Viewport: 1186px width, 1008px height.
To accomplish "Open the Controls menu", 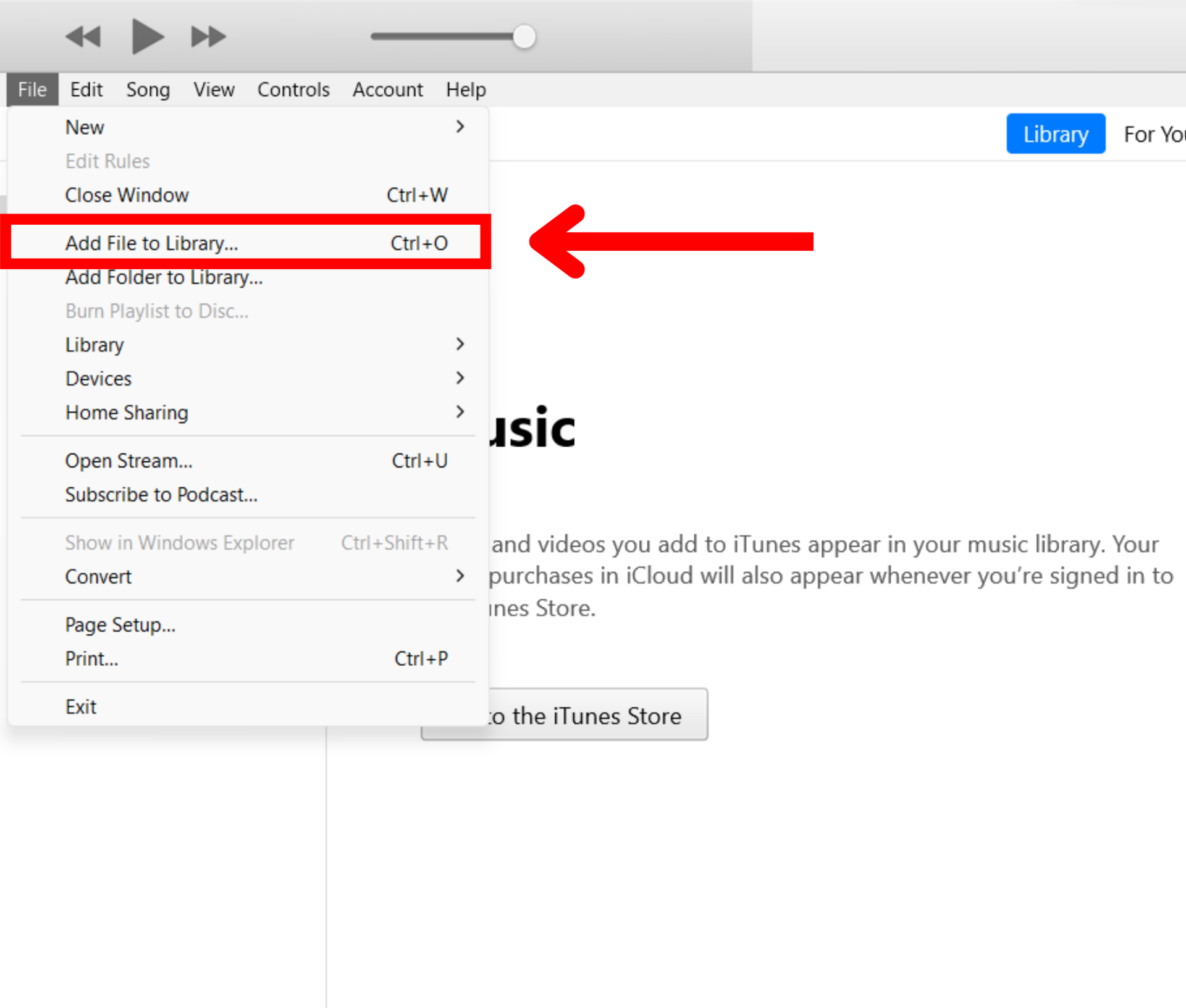I will 293,90.
